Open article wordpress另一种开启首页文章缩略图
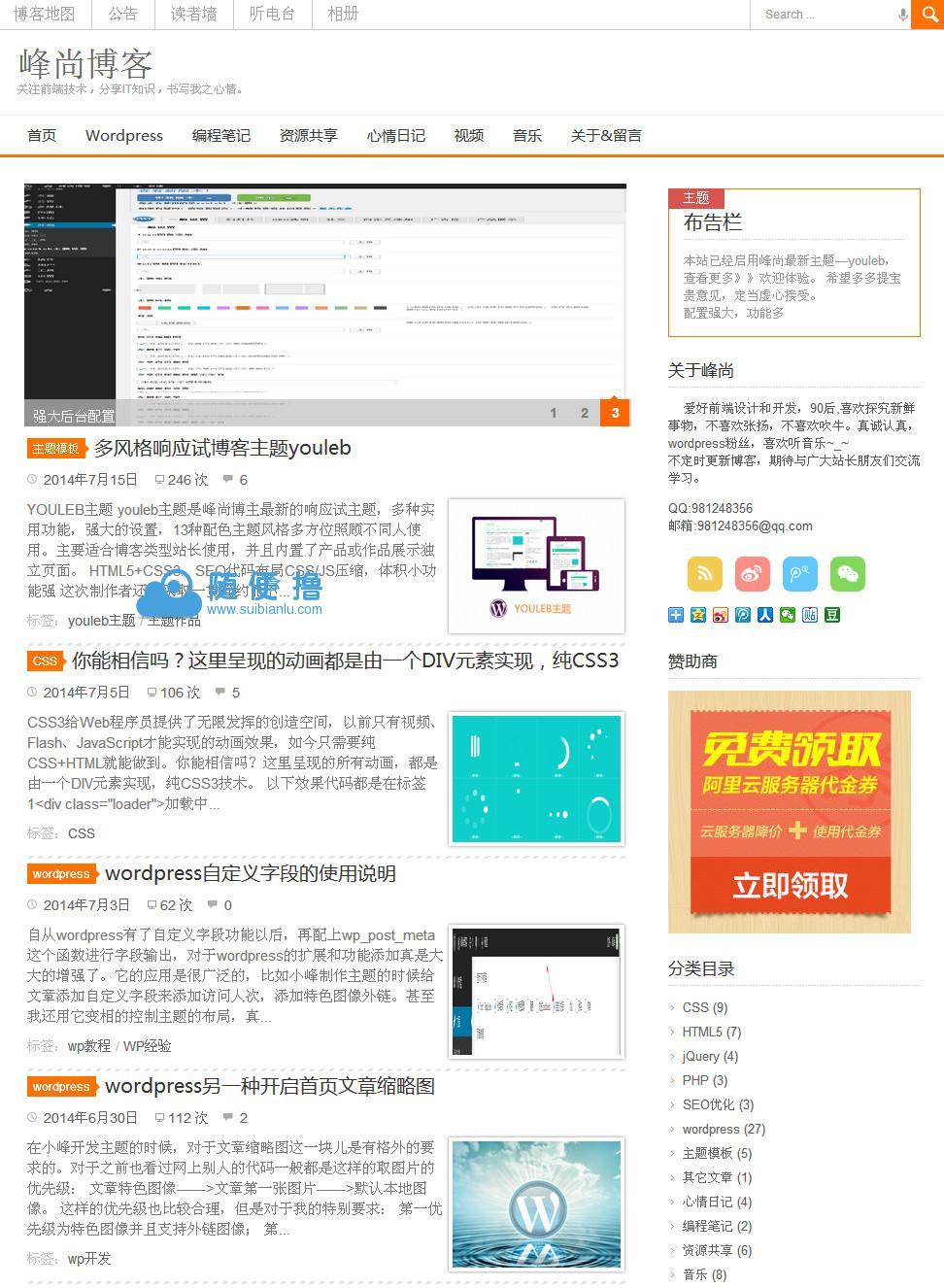 tap(270, 1086)
